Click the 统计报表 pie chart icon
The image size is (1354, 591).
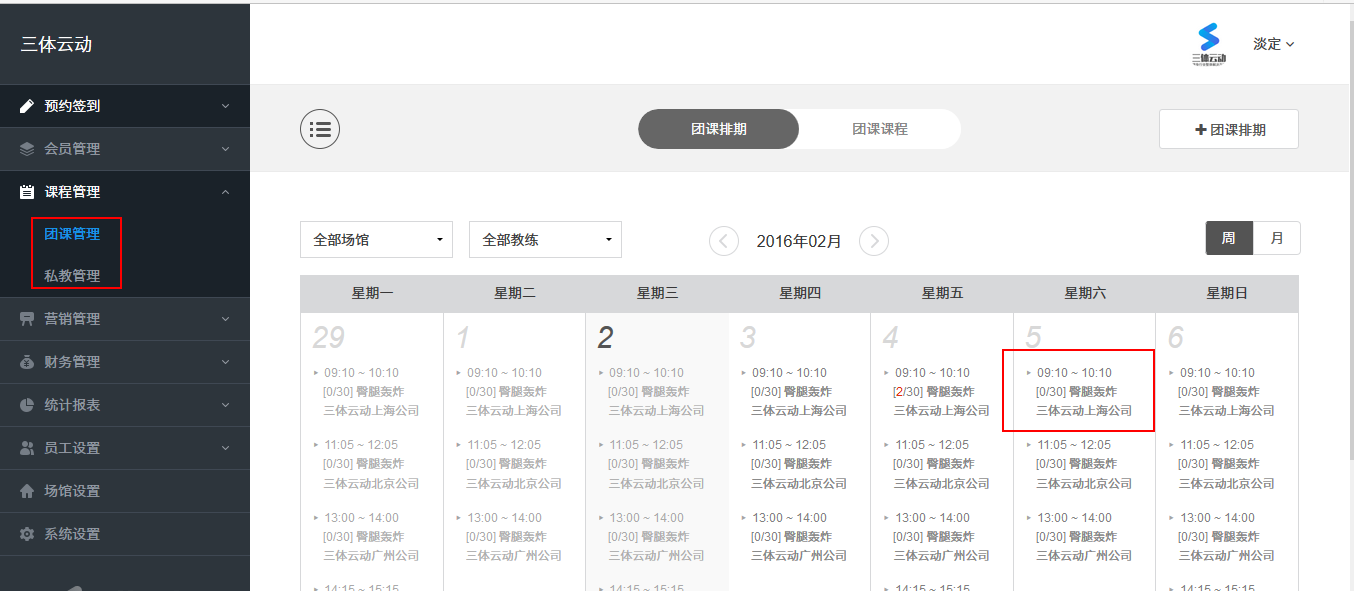click(x=27, y=405)
